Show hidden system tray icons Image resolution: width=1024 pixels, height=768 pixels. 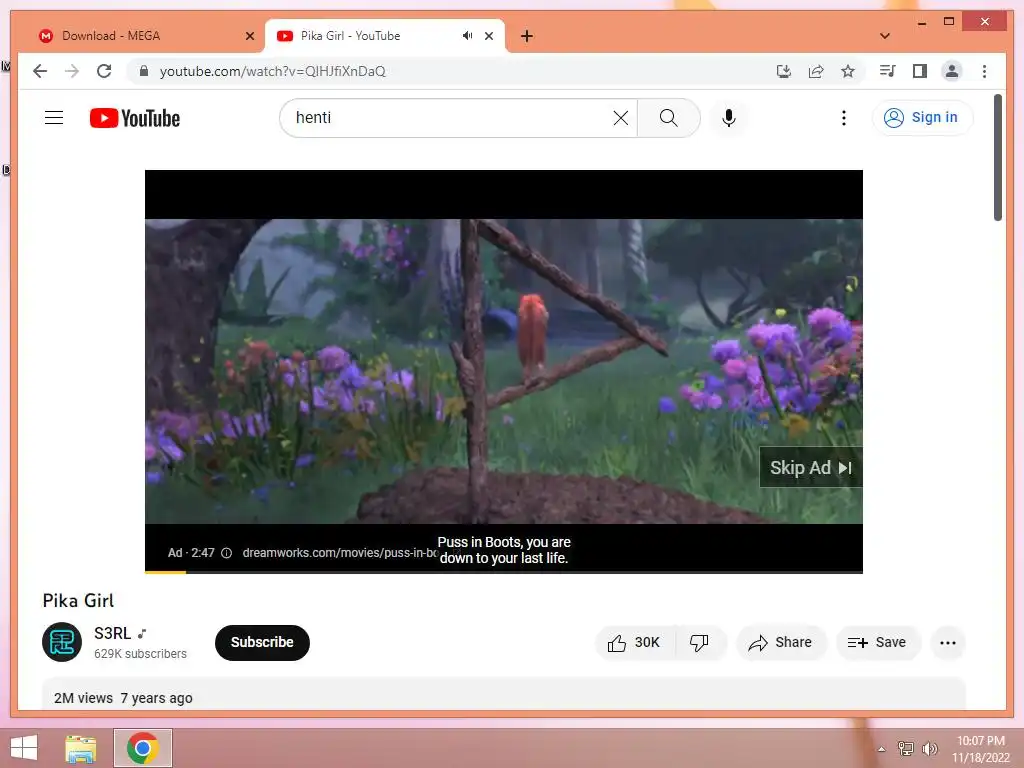pos(881,749)
